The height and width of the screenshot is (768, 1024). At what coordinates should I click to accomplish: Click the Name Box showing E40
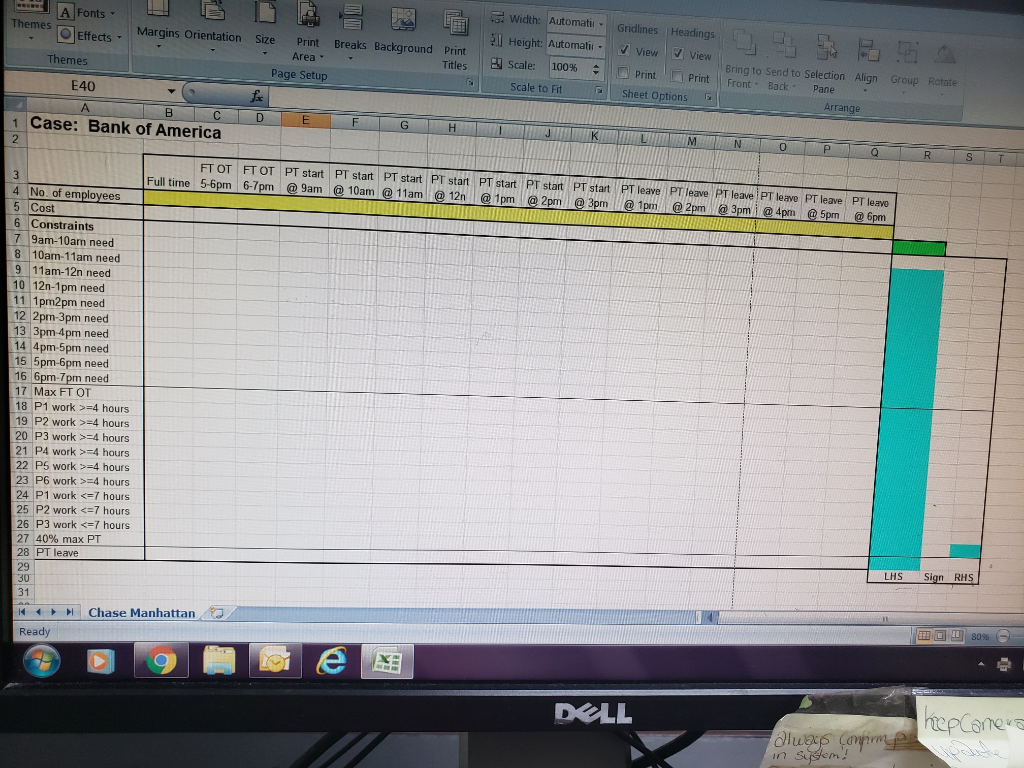pos(84,86)
